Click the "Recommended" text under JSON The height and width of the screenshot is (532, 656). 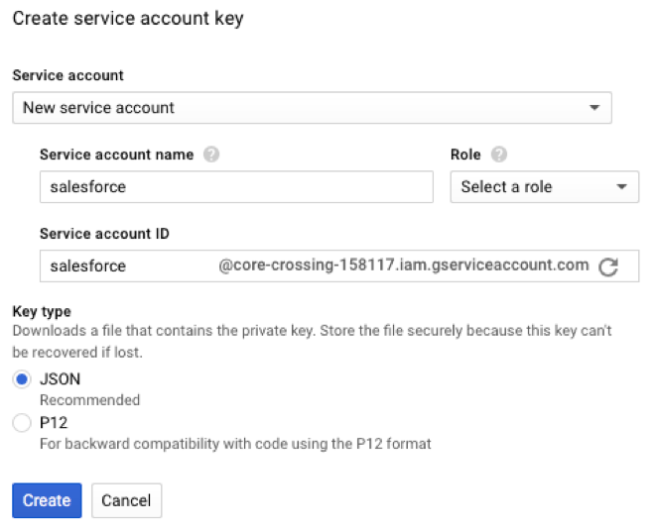click(x=89, y=400)
